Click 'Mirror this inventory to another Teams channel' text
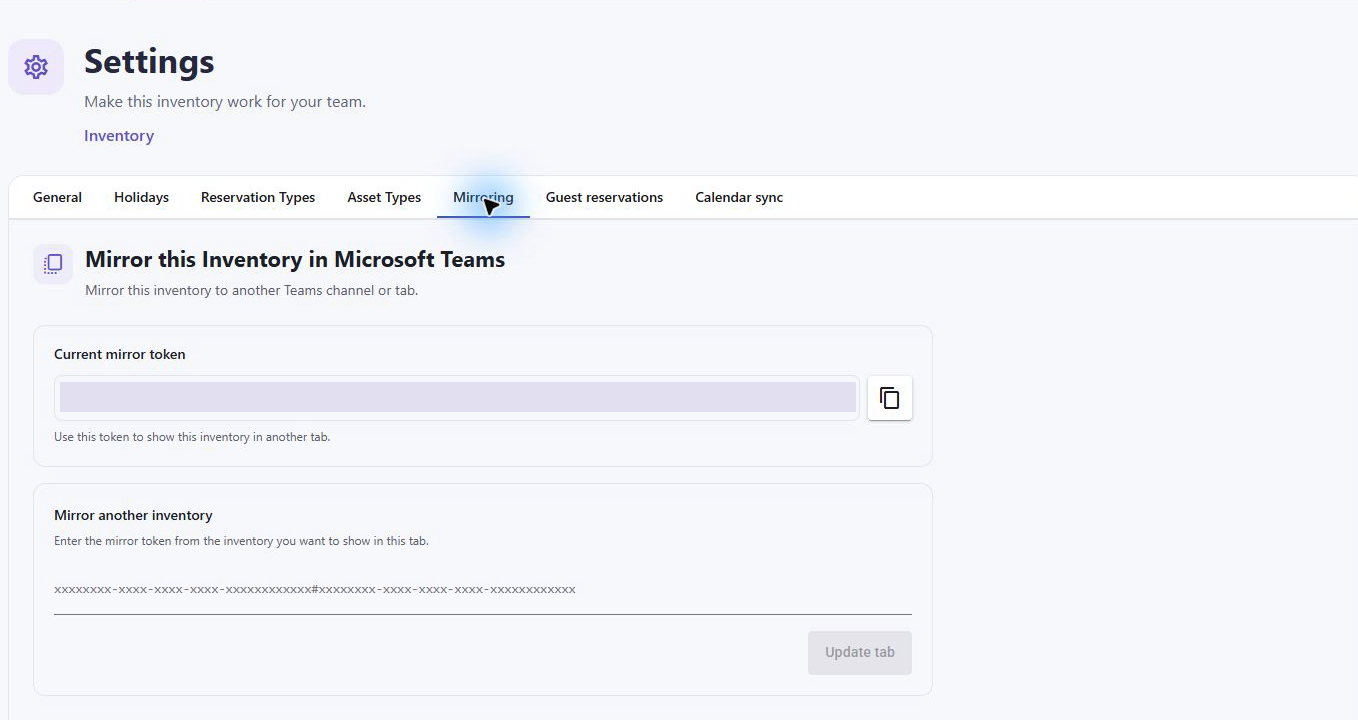Image resolution: width=1358 pixels, height=720 pixels. point(251,291)
